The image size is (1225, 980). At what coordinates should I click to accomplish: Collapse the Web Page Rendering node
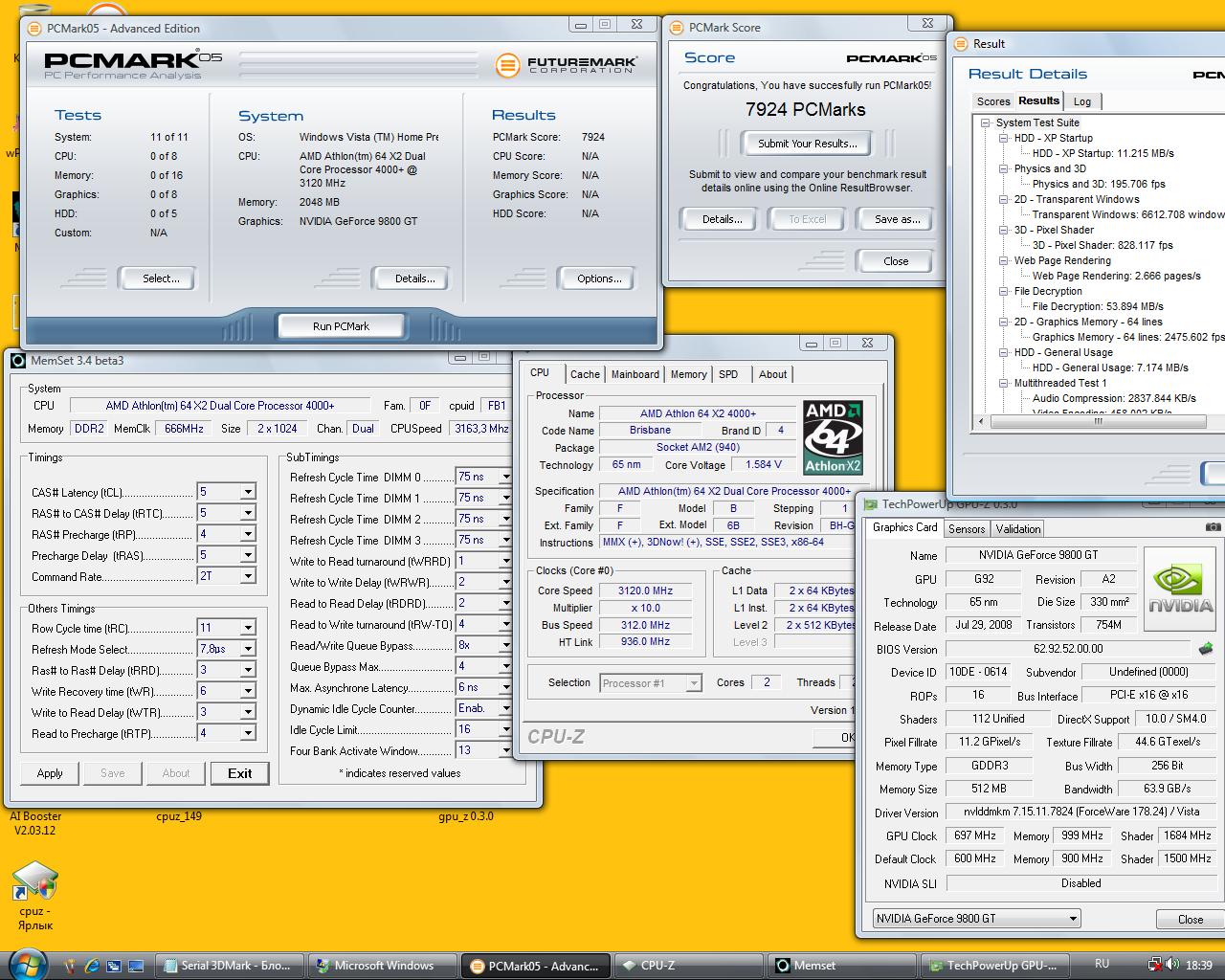click(x=1003, y=260)
